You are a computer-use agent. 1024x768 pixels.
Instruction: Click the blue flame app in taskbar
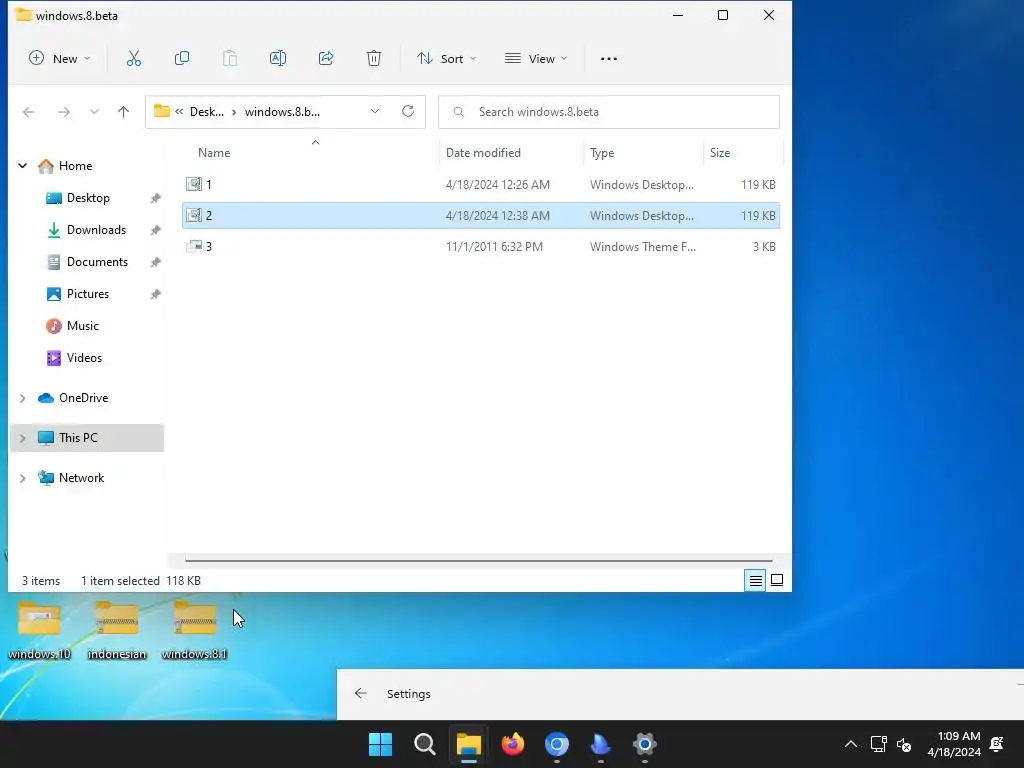pyautogui.click(x=601, y=744)
